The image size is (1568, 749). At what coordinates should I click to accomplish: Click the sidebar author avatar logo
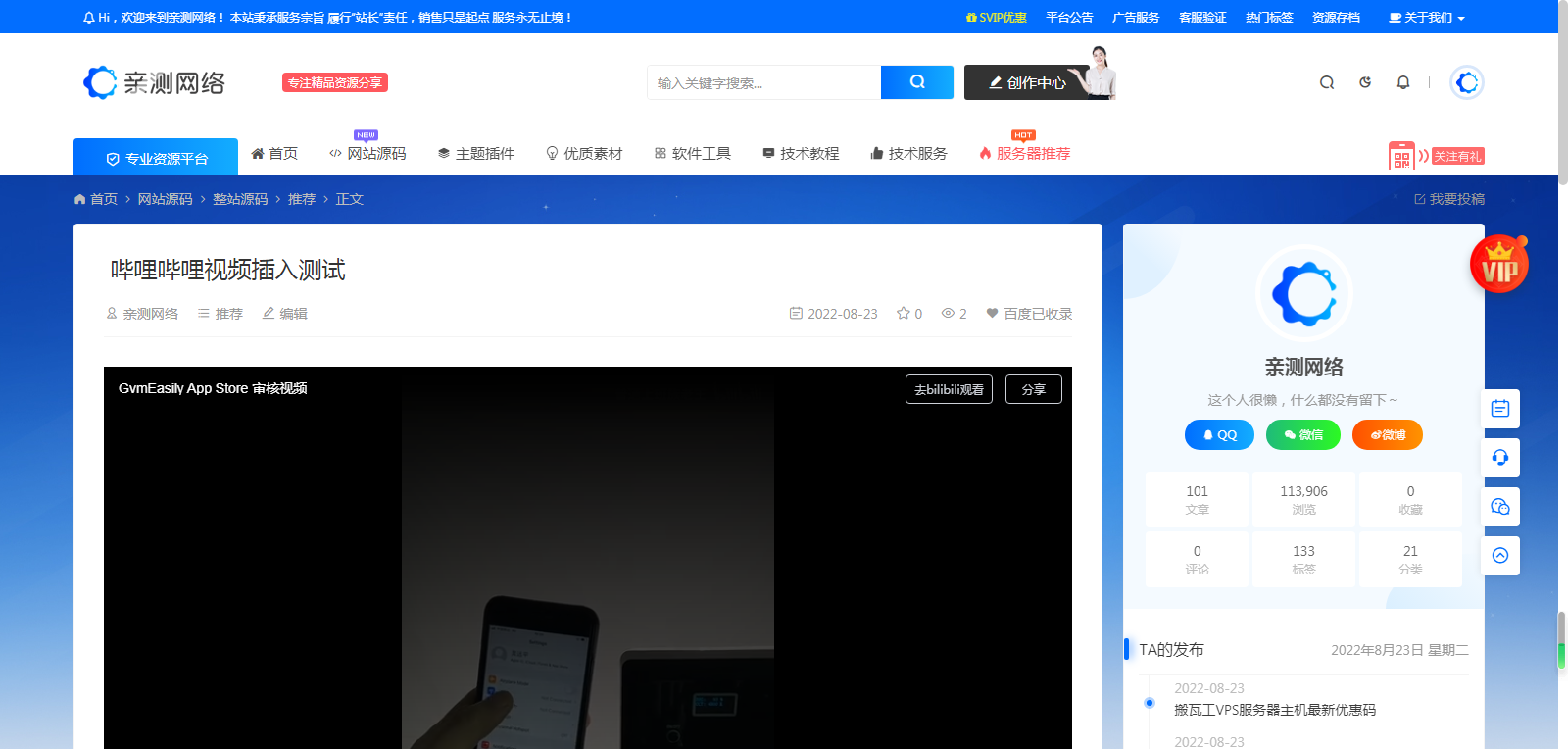coord(1303,293)
